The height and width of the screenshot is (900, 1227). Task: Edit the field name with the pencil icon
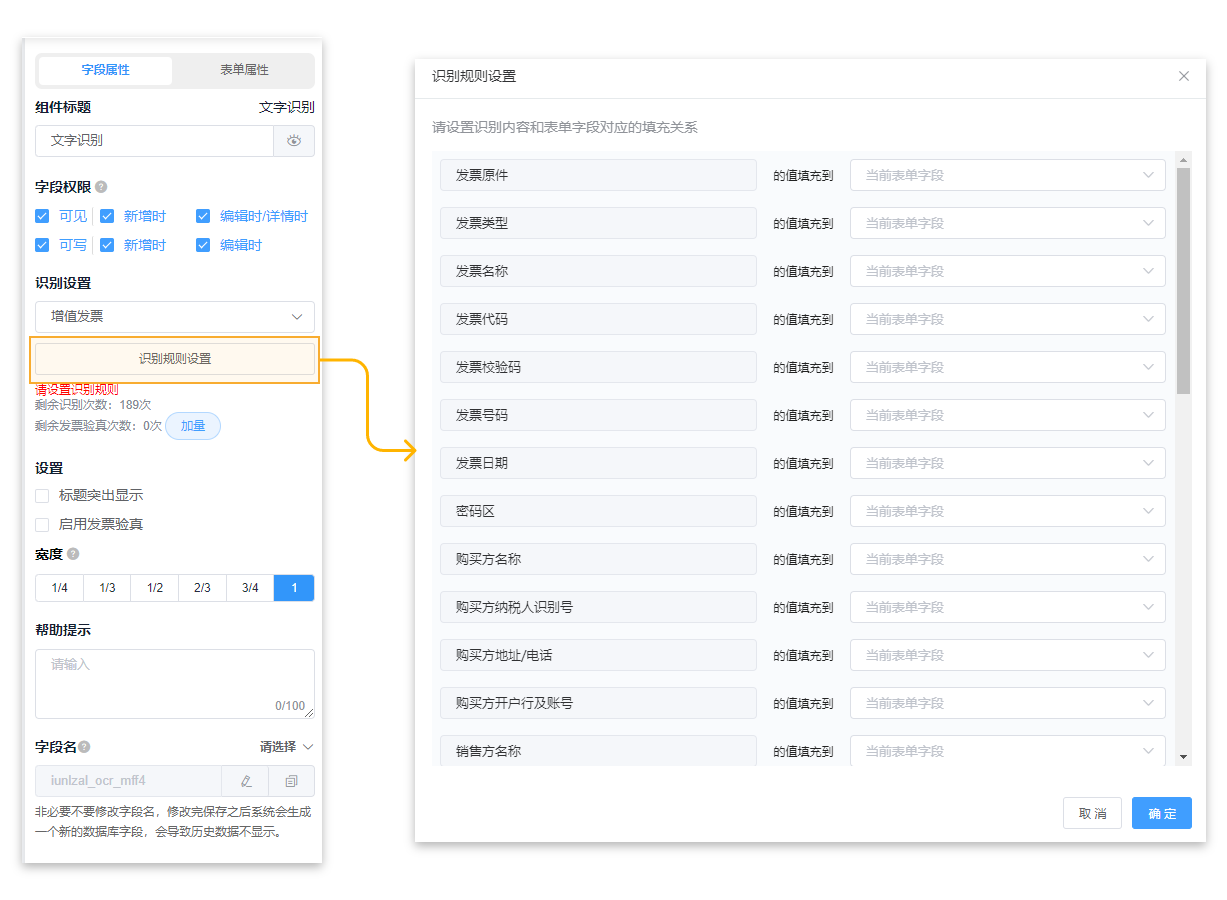point(245,781)
